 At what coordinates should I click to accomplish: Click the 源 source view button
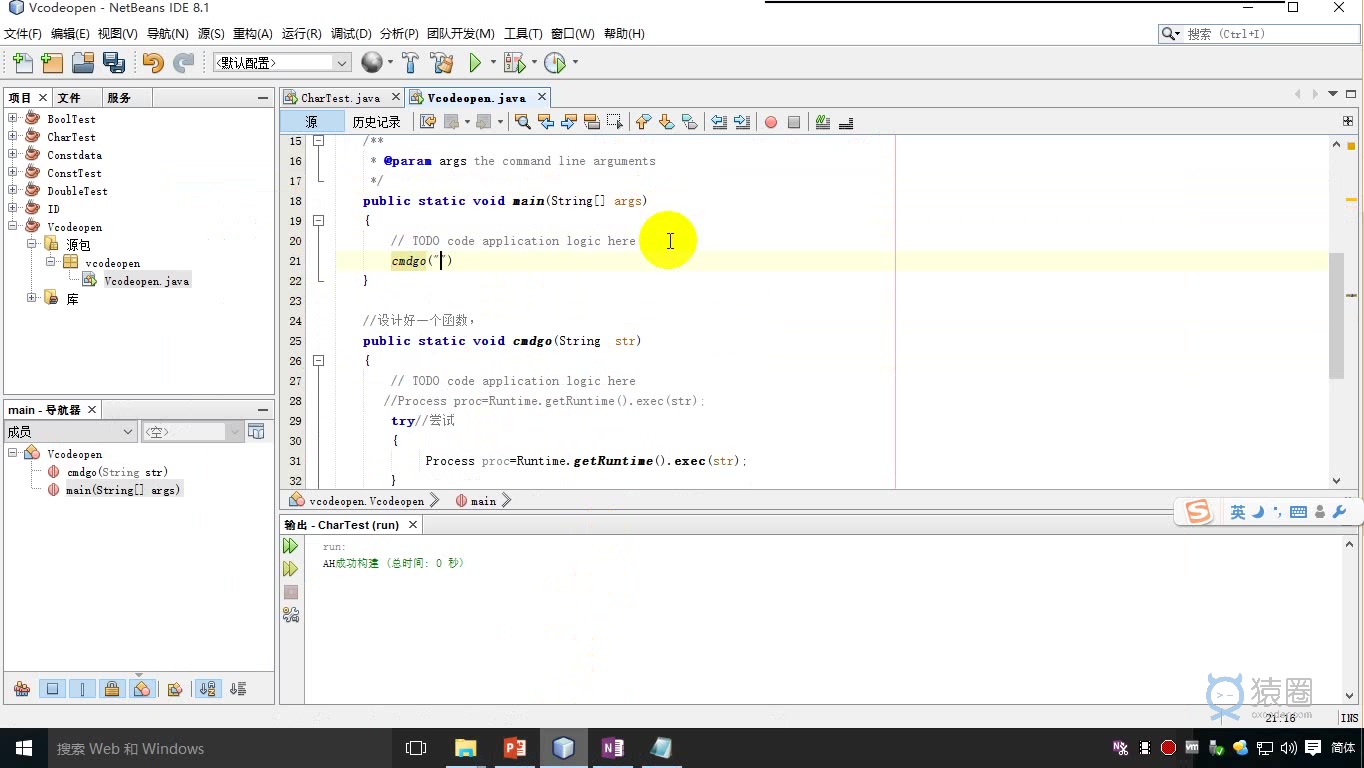pos(311,122)
